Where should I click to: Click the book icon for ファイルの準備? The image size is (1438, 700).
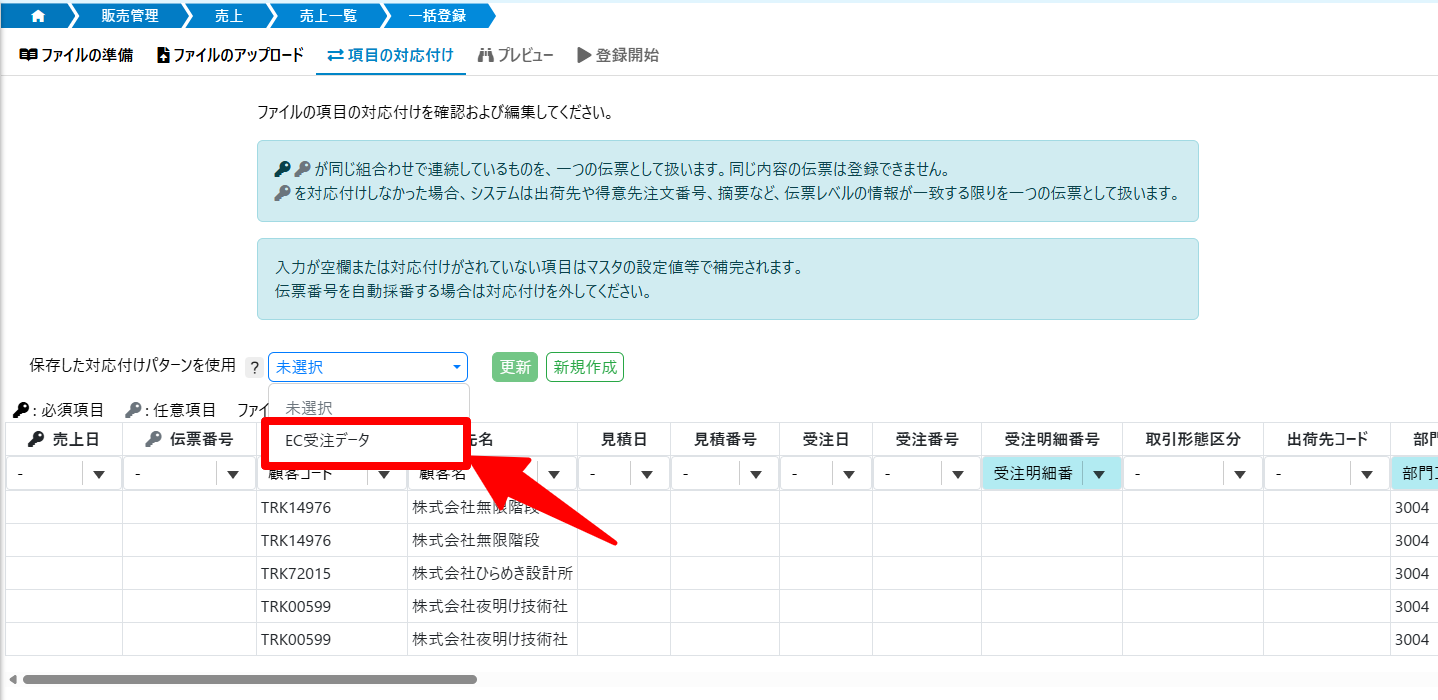(28, 55)
